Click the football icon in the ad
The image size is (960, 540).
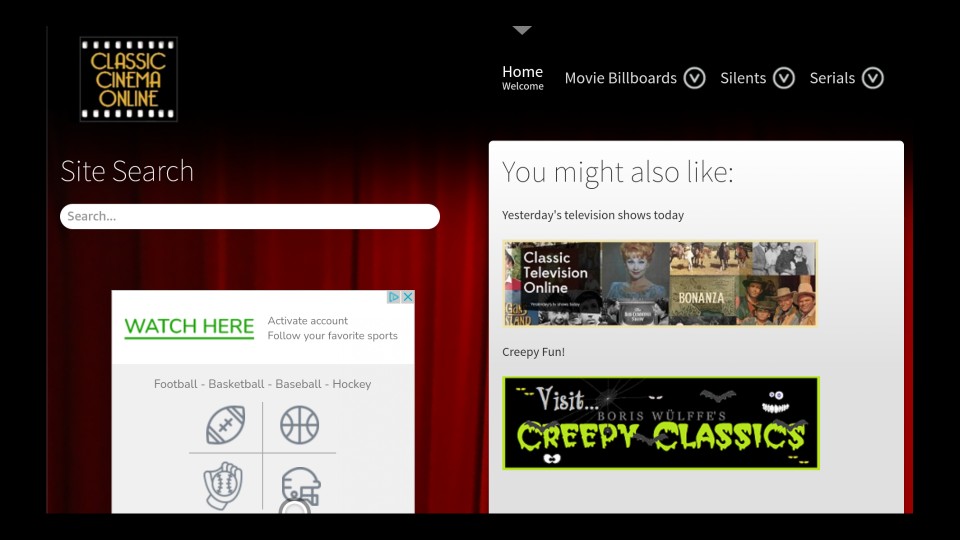[x=225, y=424]
